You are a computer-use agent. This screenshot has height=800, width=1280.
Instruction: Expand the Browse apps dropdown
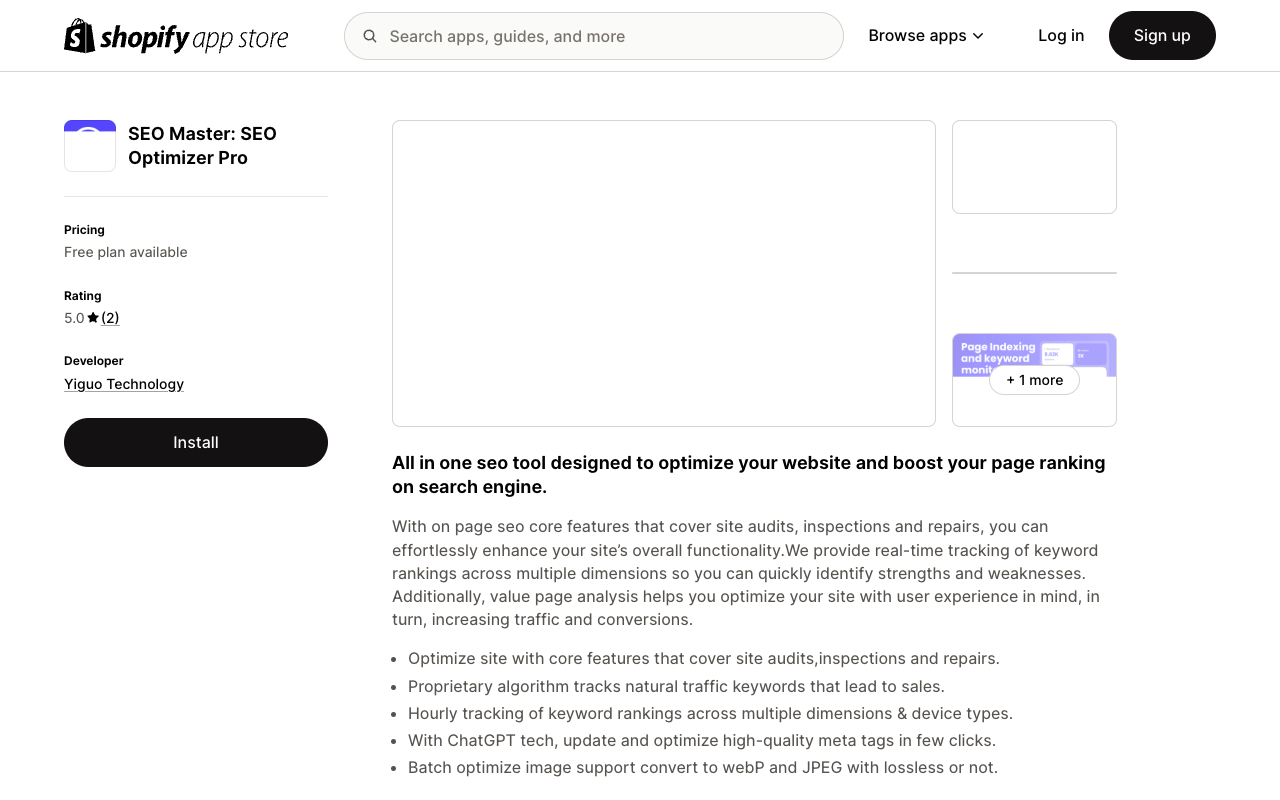[x=926, y=36]
